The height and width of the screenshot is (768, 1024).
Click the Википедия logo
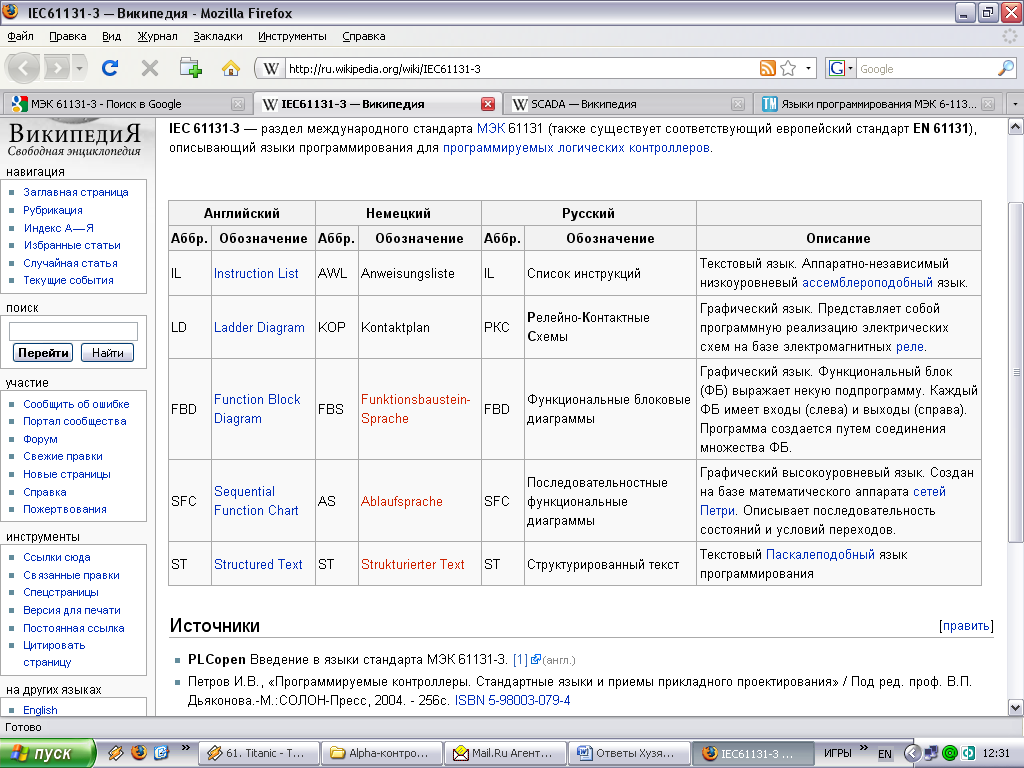(74, 138)
